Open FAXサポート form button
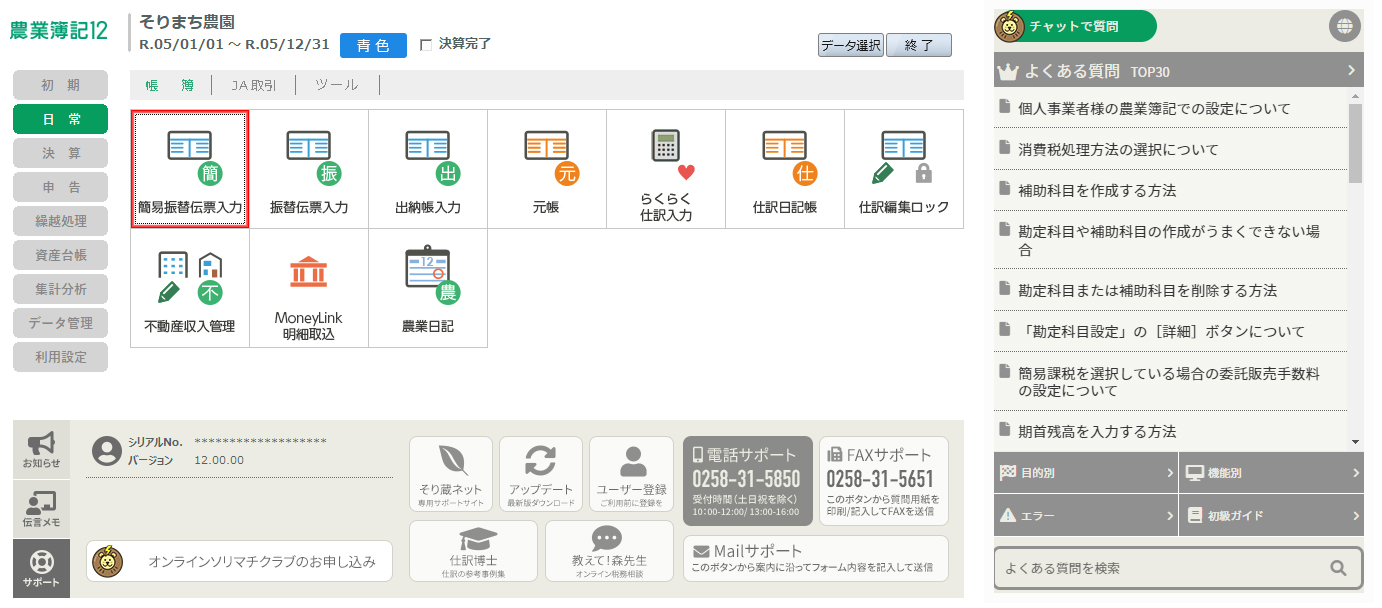 coord(883,481)
